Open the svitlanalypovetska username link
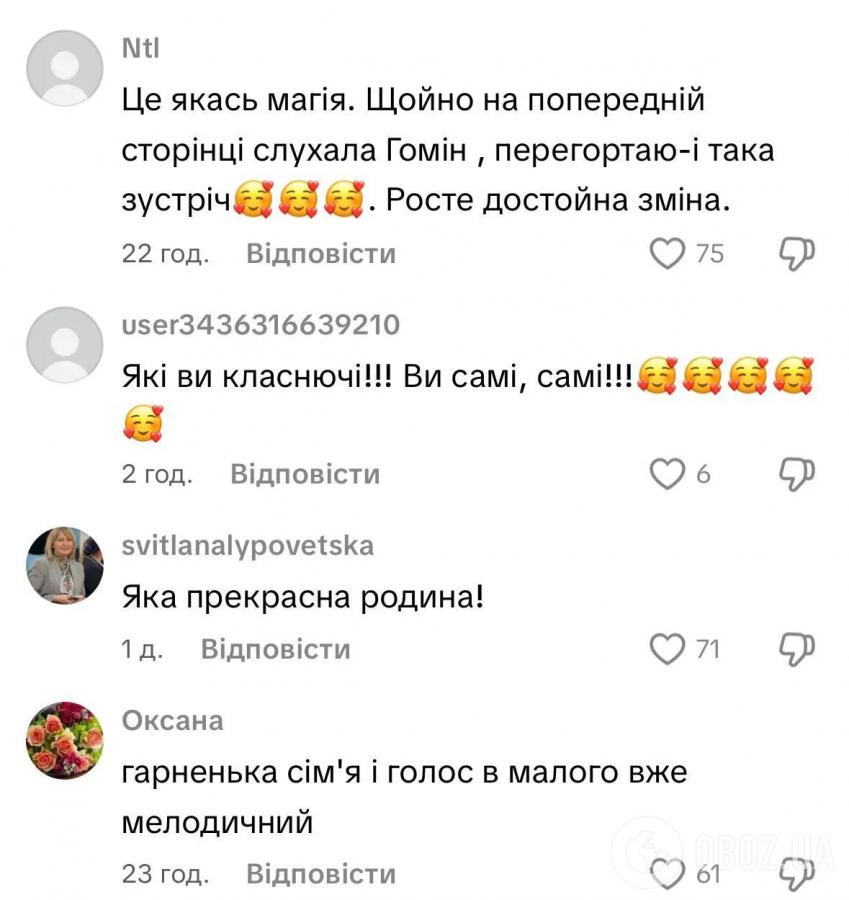The height and width of the screenshot is (900, 849). click(247, 546)
